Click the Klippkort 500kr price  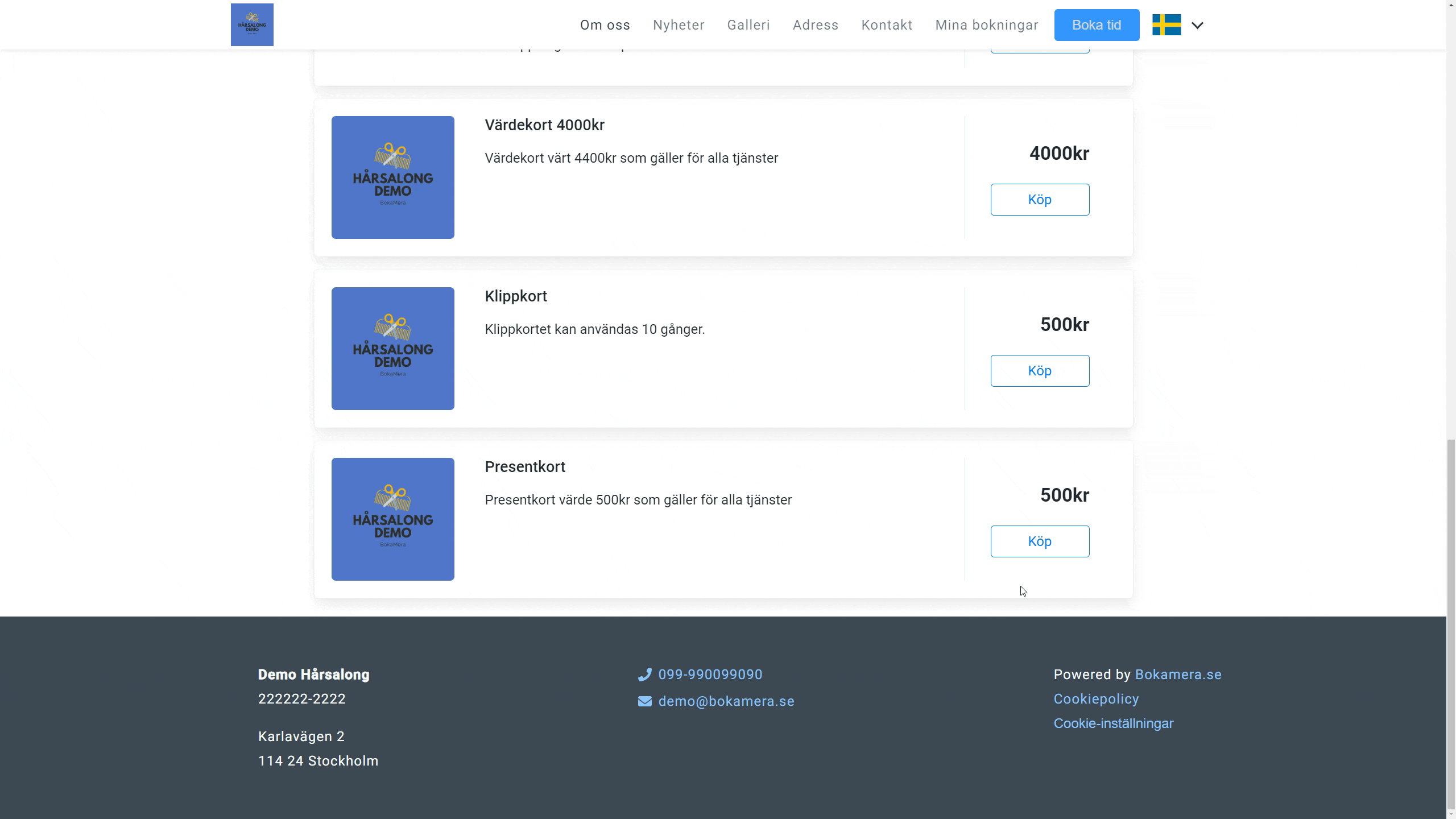tap(1065, 325)
